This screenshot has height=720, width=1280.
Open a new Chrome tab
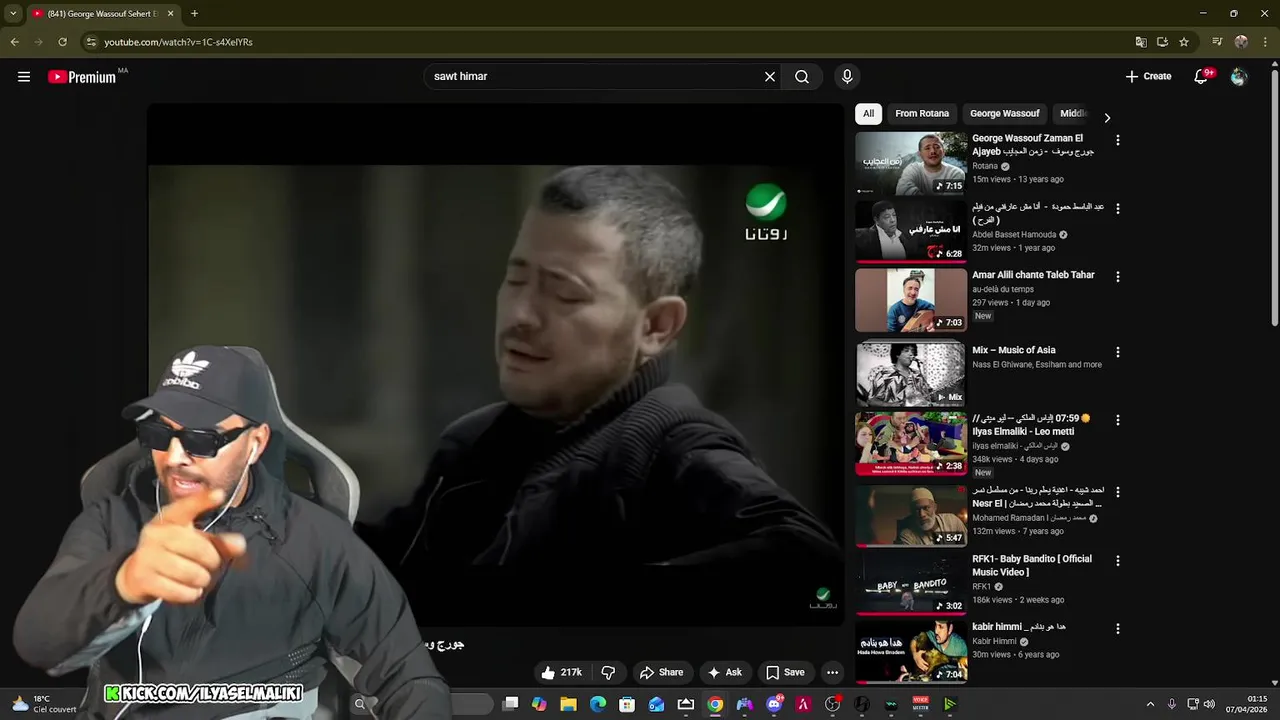(x=194, y=14)
